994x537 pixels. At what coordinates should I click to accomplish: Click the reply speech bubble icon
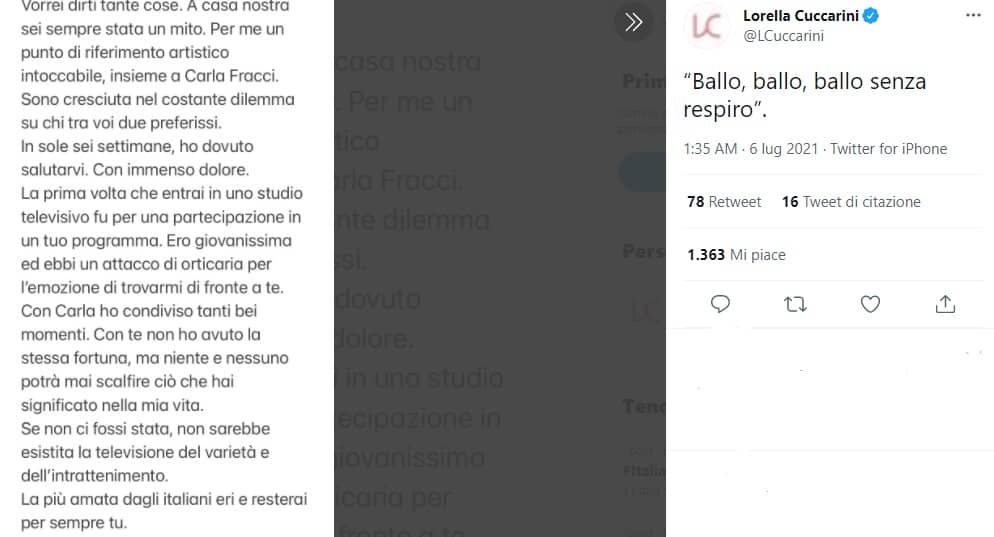(720, 304)
